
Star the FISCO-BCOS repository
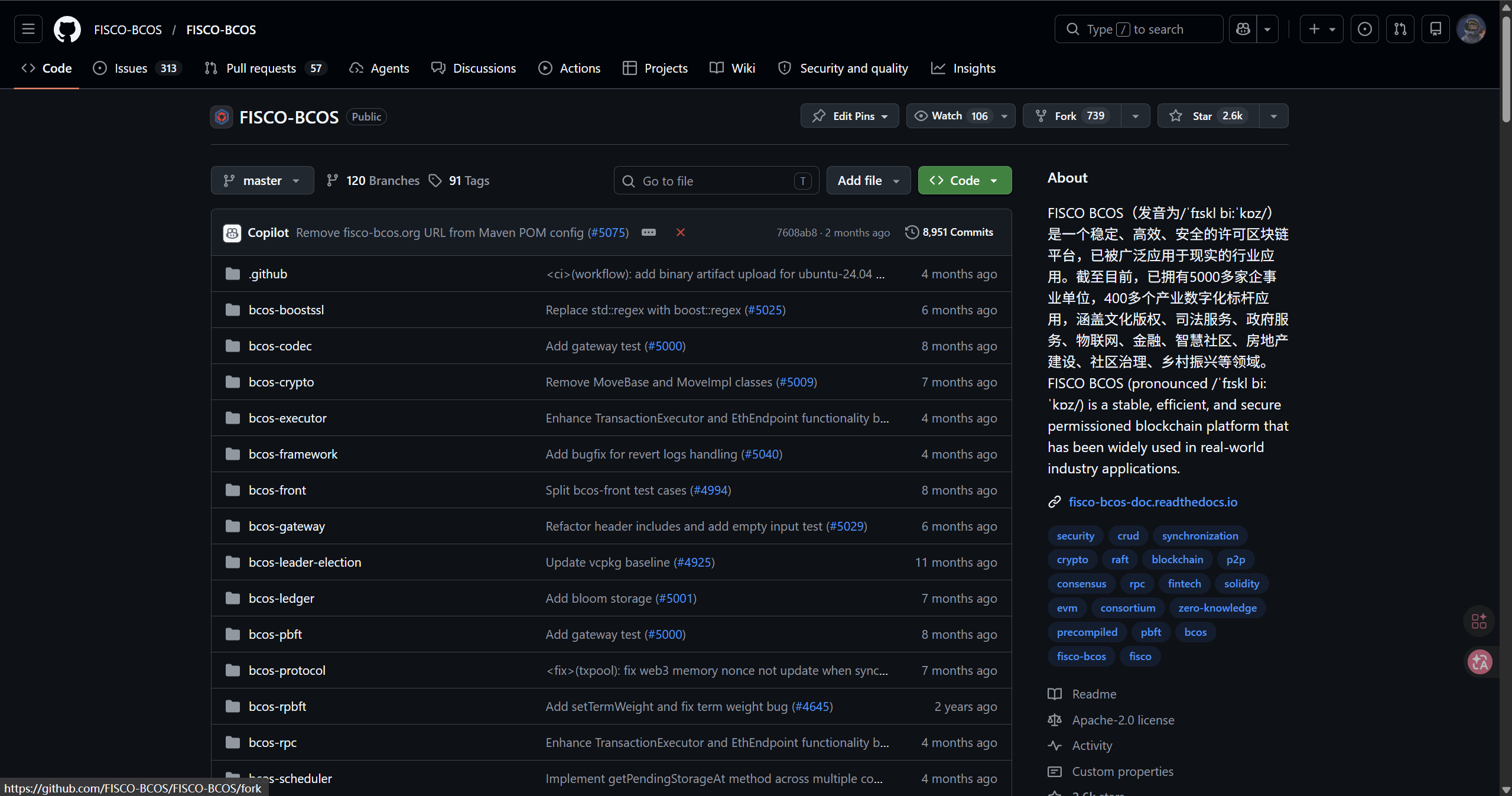(1208, 116)
